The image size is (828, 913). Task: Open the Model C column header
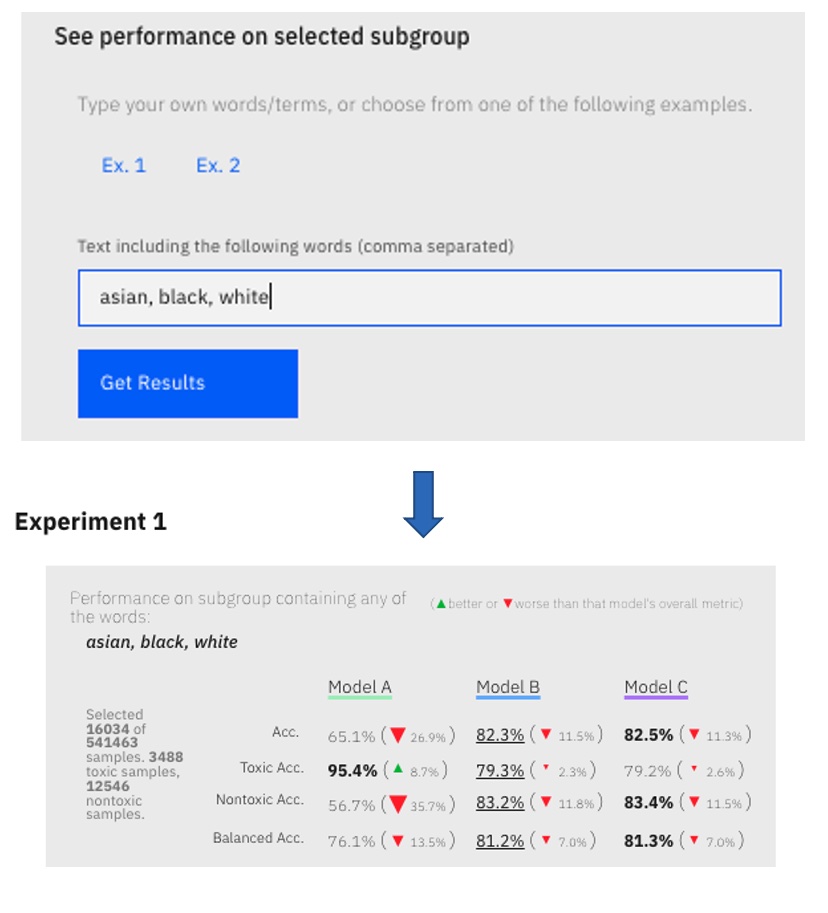coord(656,687)
